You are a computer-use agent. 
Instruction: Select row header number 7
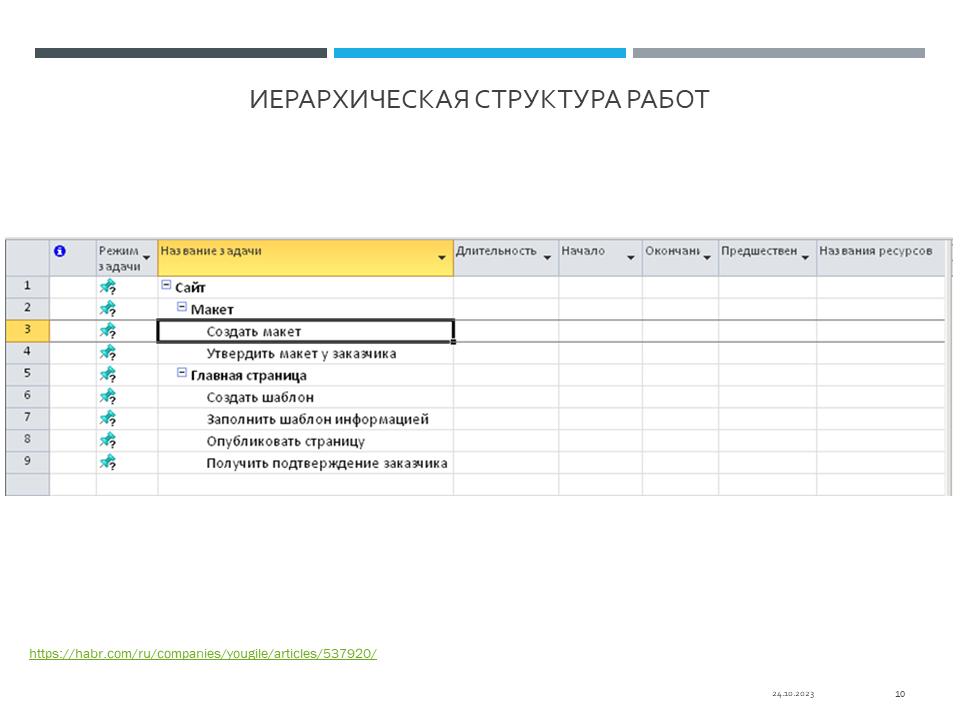(27, 419)
